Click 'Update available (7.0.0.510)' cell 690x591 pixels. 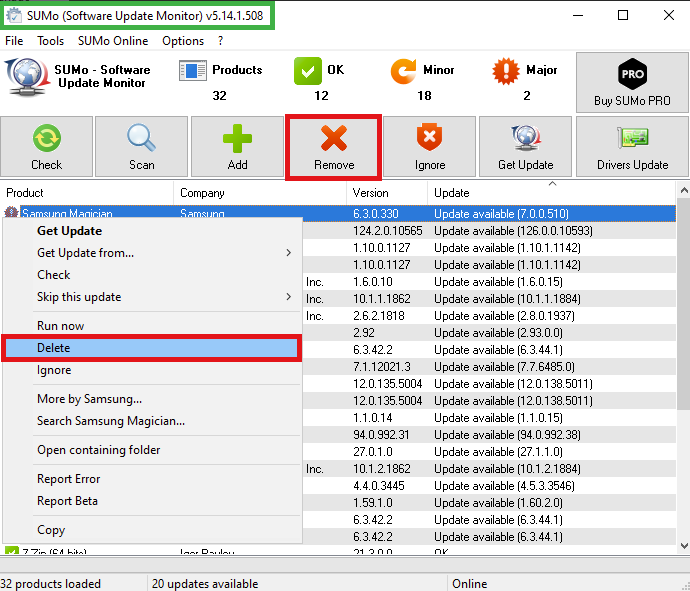[501, 214]
